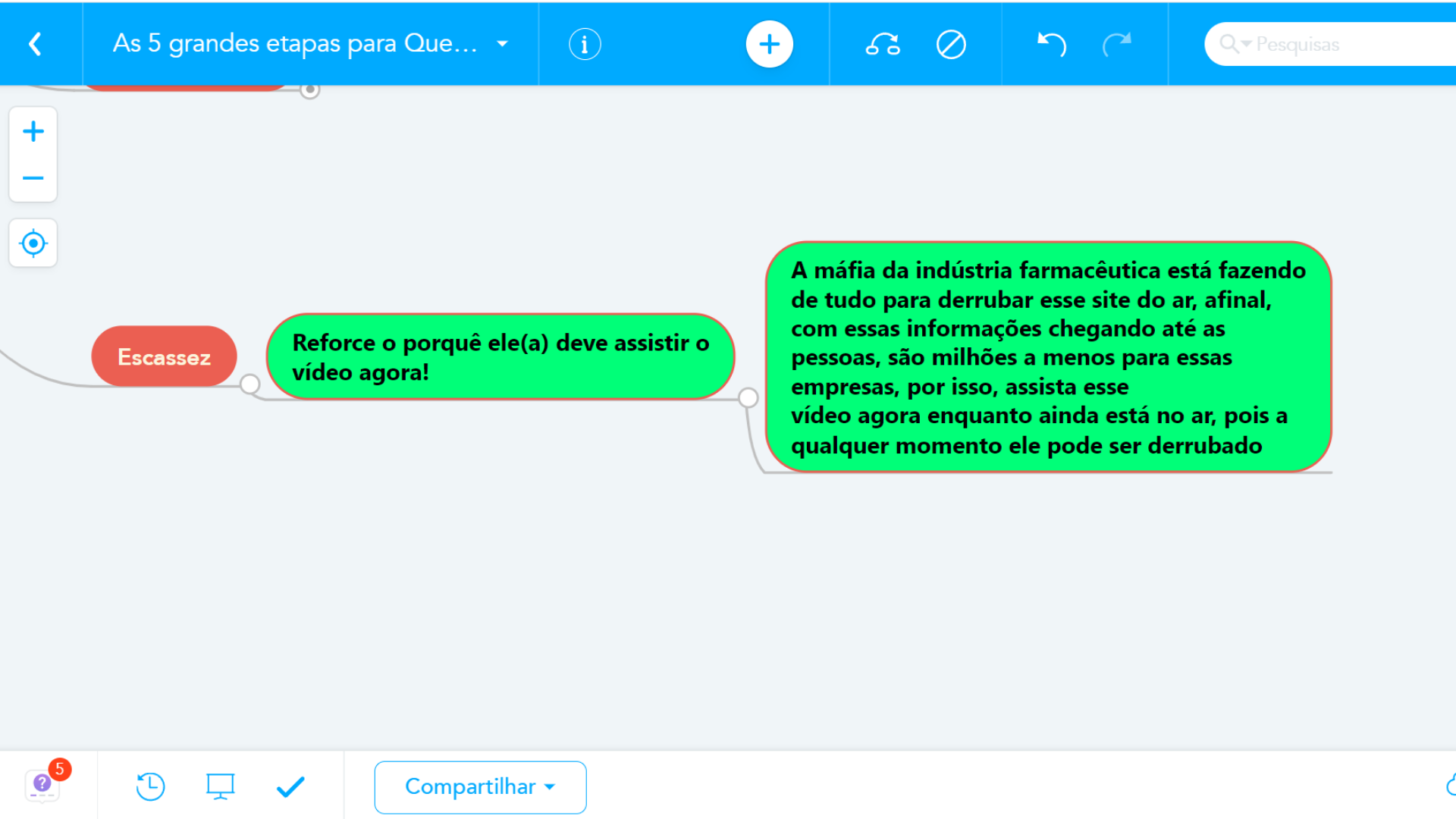Toggle the checkmark tasks icon
The height and width of the screenshot is (819, 1456).
tap(290, 786)
